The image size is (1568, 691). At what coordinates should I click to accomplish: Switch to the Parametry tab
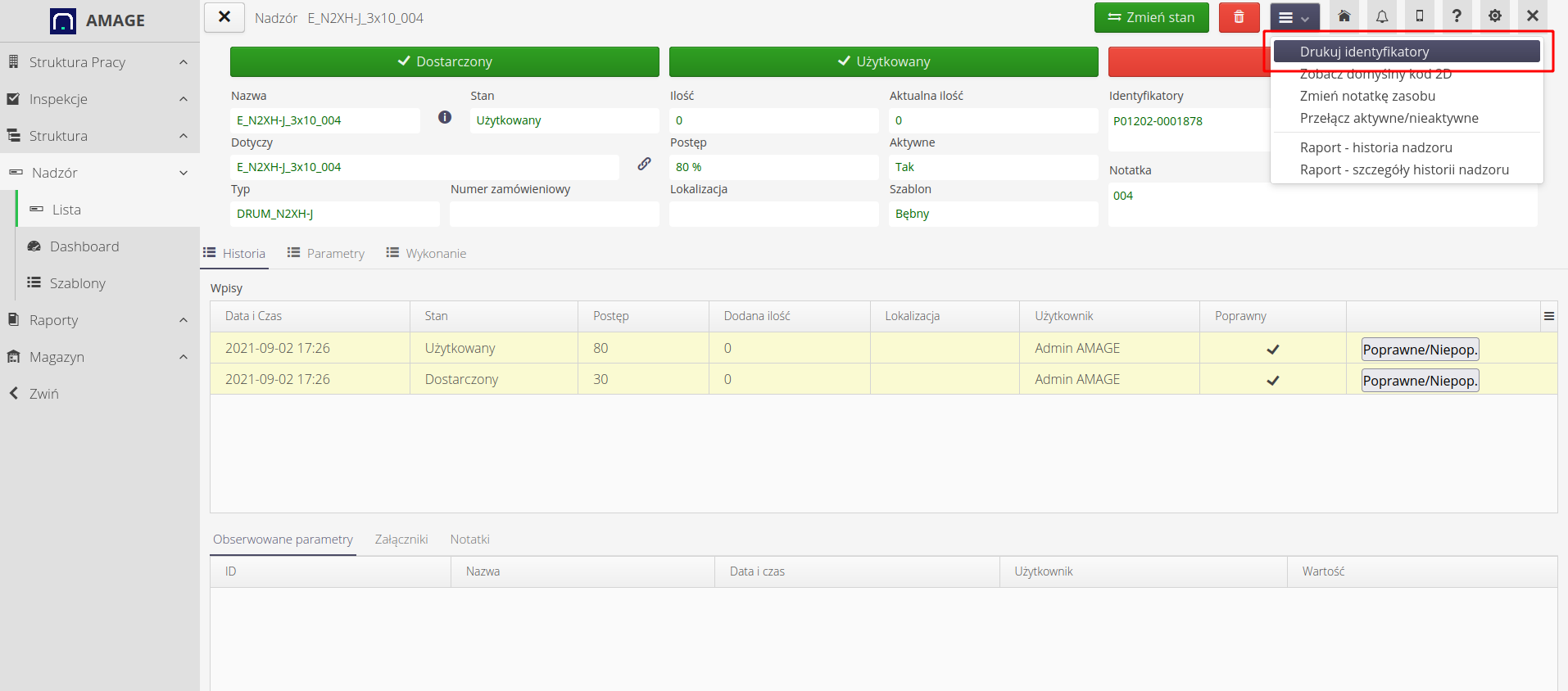coord(326,254)
